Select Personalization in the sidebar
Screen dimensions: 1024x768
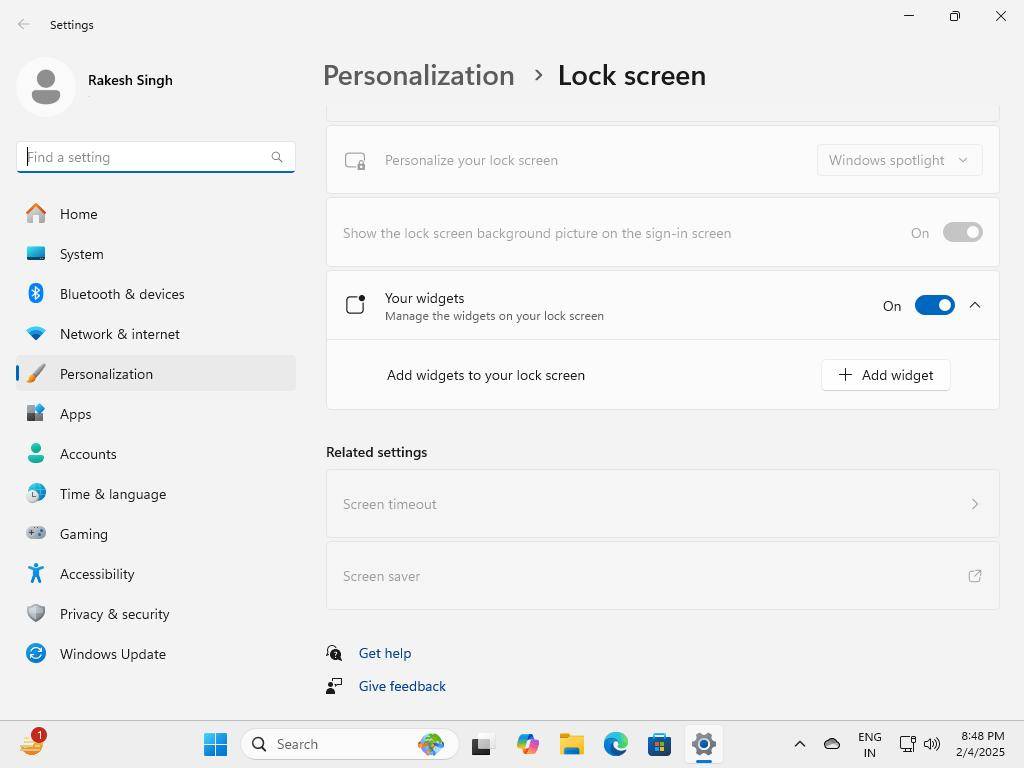[x=155, y=374]
